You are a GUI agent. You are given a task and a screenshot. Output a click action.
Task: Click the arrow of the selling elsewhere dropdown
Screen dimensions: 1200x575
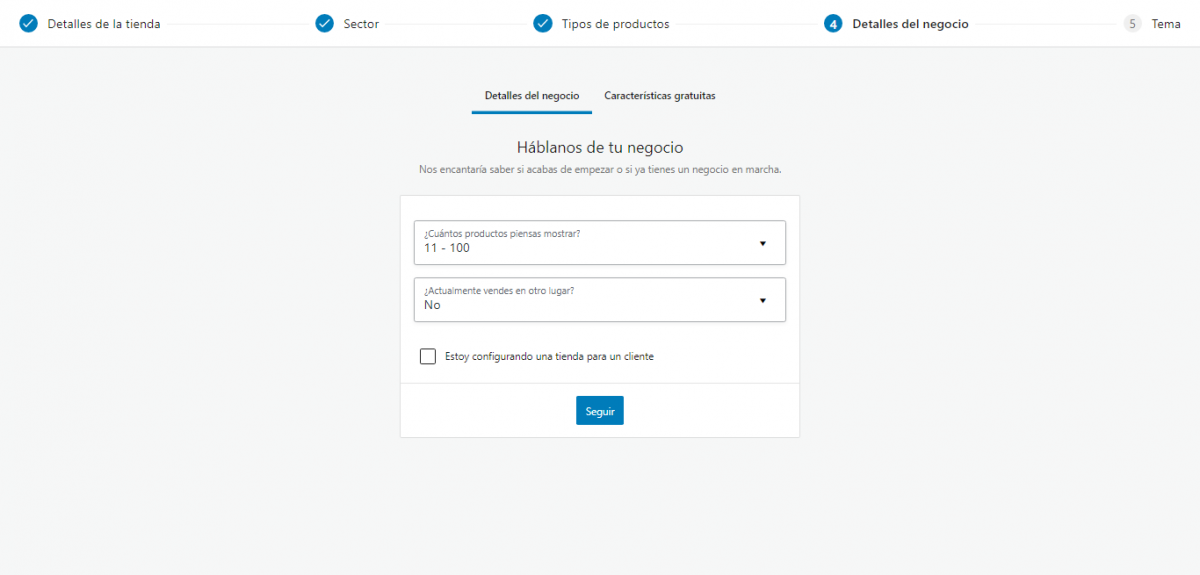click(x=762, y=300)
